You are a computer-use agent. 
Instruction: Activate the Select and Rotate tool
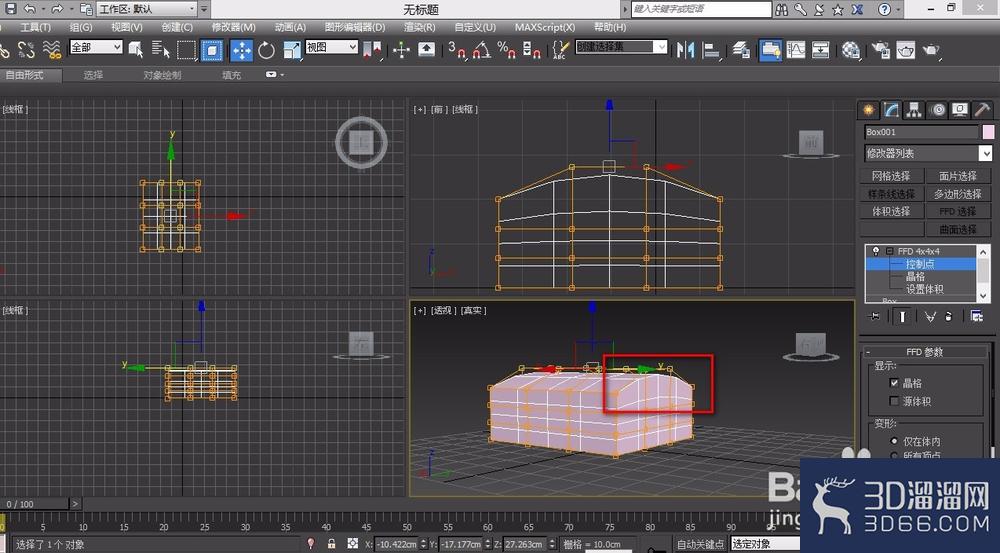(267, 50)
